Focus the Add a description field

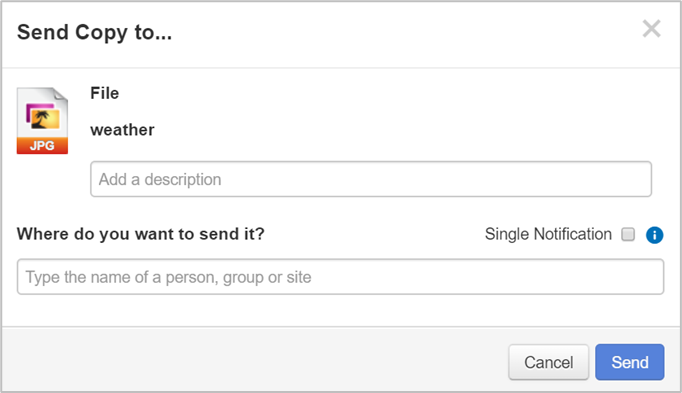coord(371,179)
